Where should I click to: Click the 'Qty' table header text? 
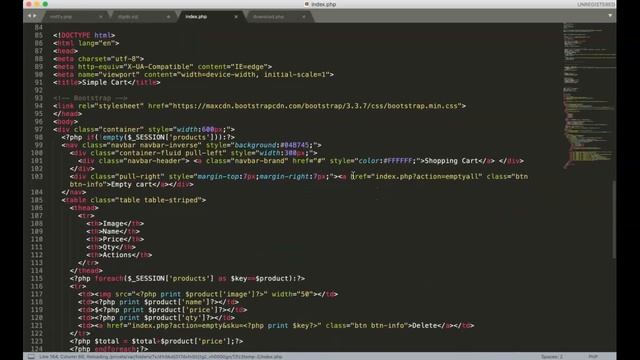pyautogui.click(x=109, y=247)
